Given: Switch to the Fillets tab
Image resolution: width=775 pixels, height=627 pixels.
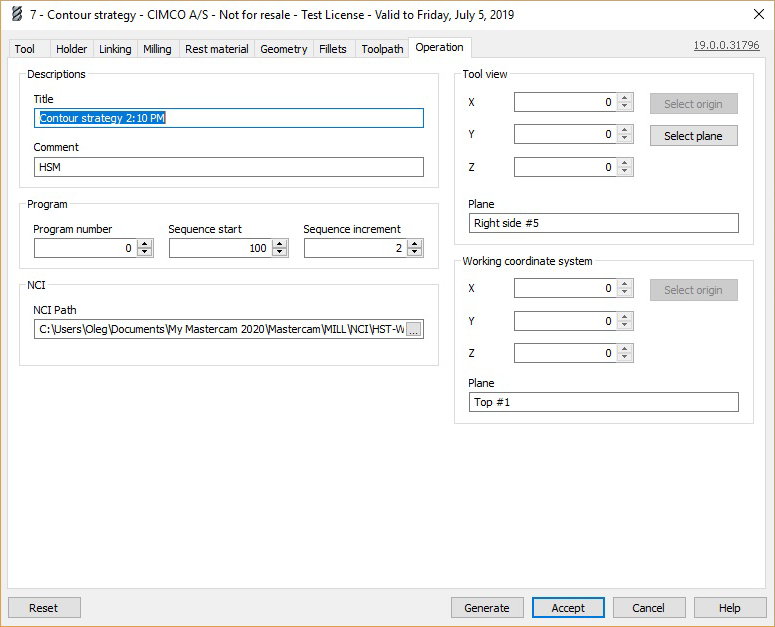Looking at the screenshot, I should coord(333,49).
